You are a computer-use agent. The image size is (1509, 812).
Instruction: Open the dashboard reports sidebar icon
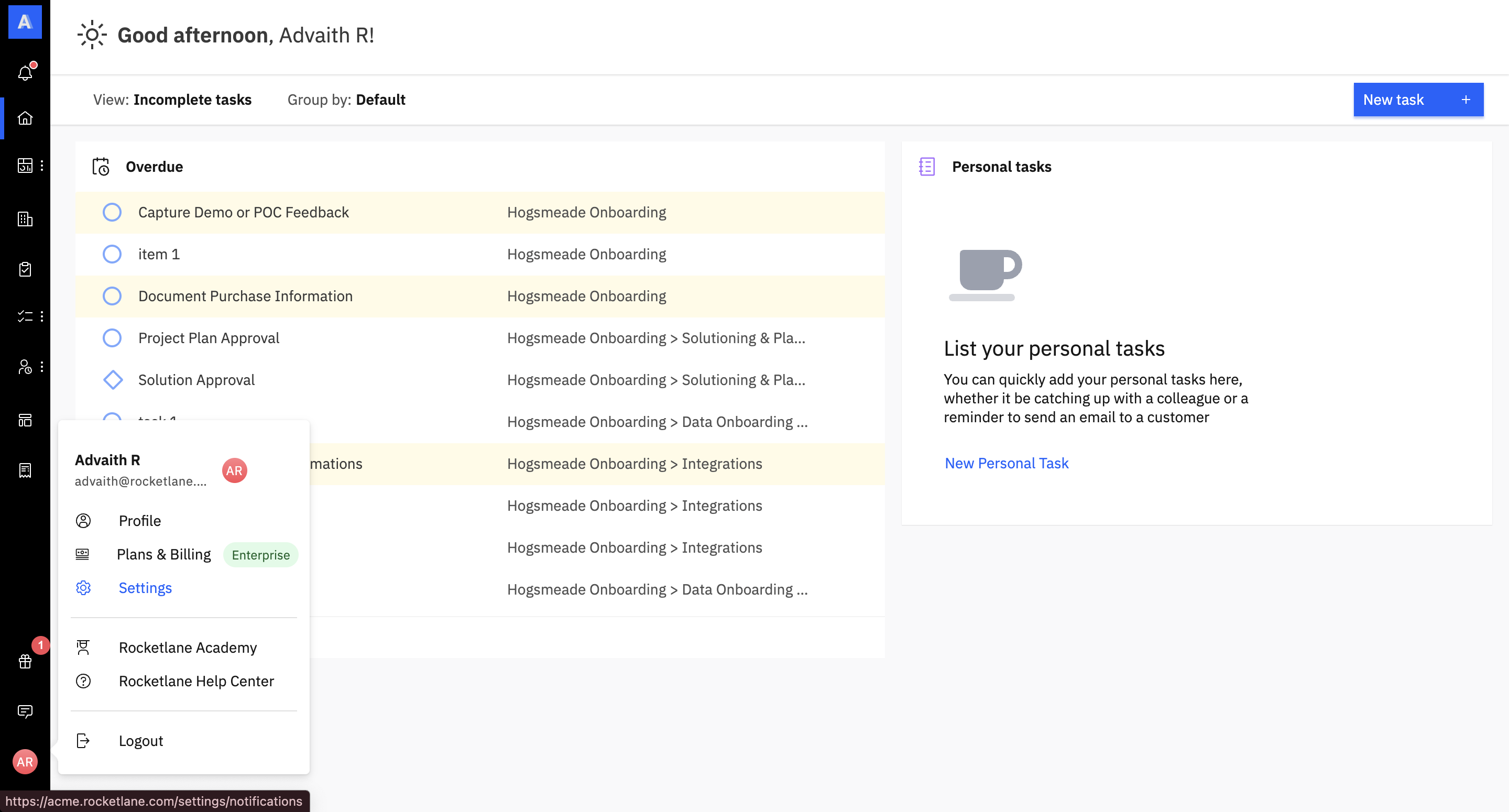point(25,166)
